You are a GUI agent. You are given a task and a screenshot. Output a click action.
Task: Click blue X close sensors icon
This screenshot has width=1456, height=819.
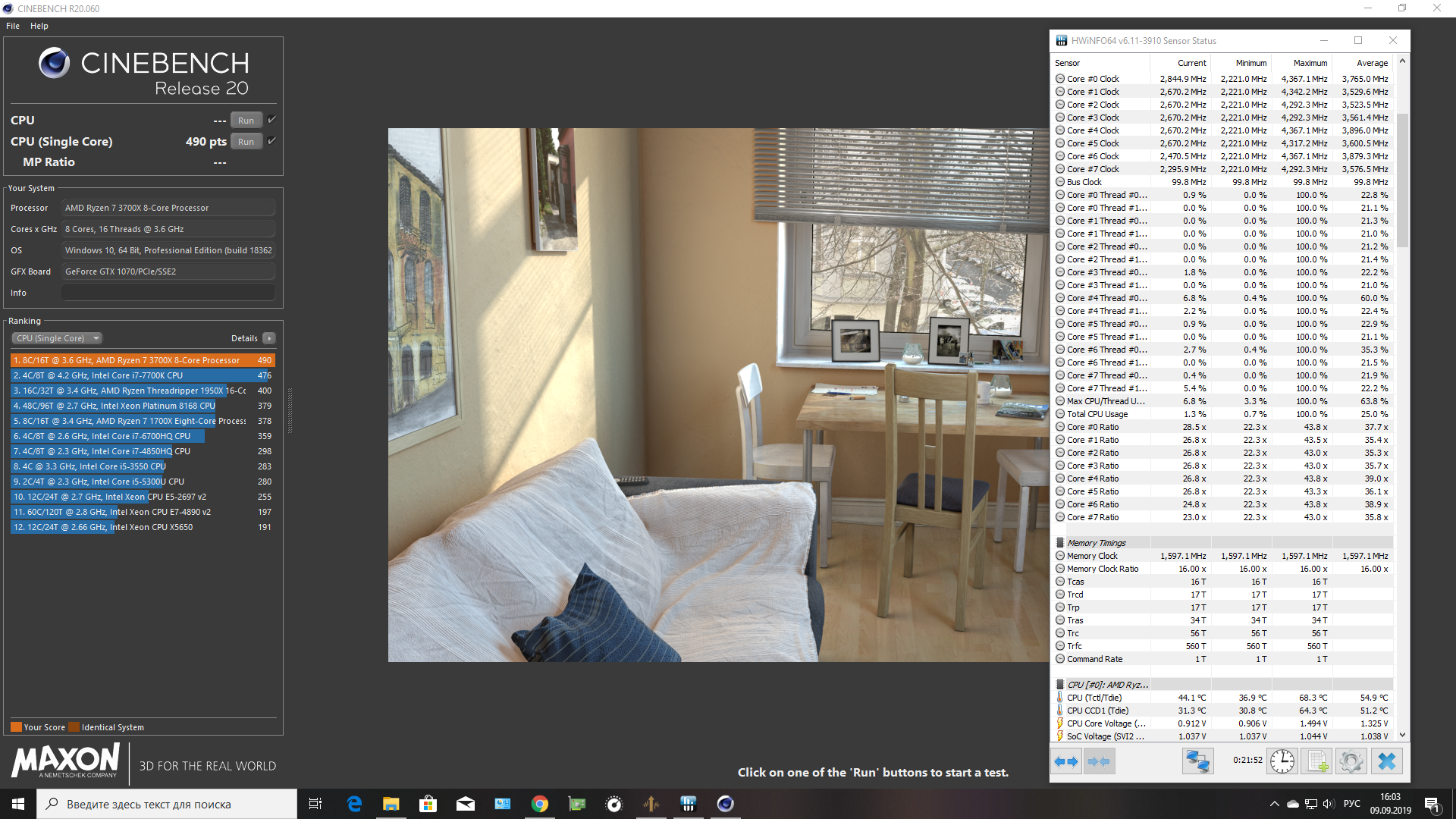coord(1386,761)
